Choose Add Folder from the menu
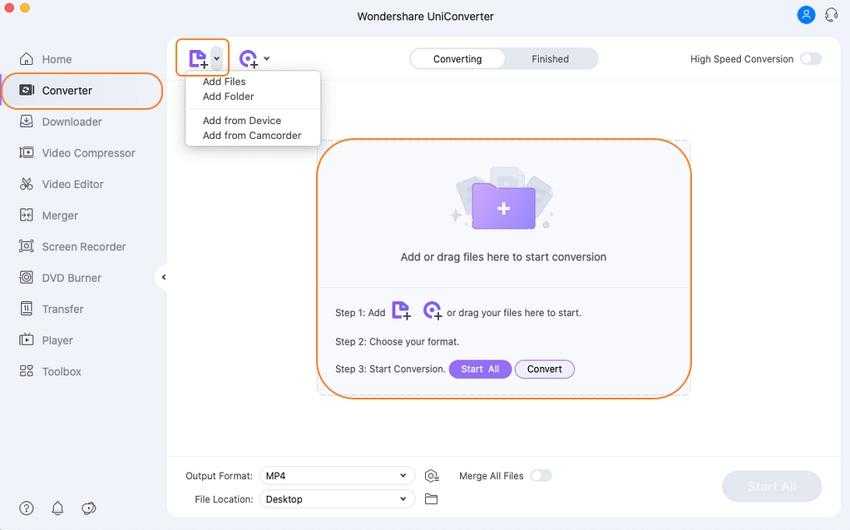Image resolution: width=850 pixels, height=530 pixels. [x=228, y=97]
